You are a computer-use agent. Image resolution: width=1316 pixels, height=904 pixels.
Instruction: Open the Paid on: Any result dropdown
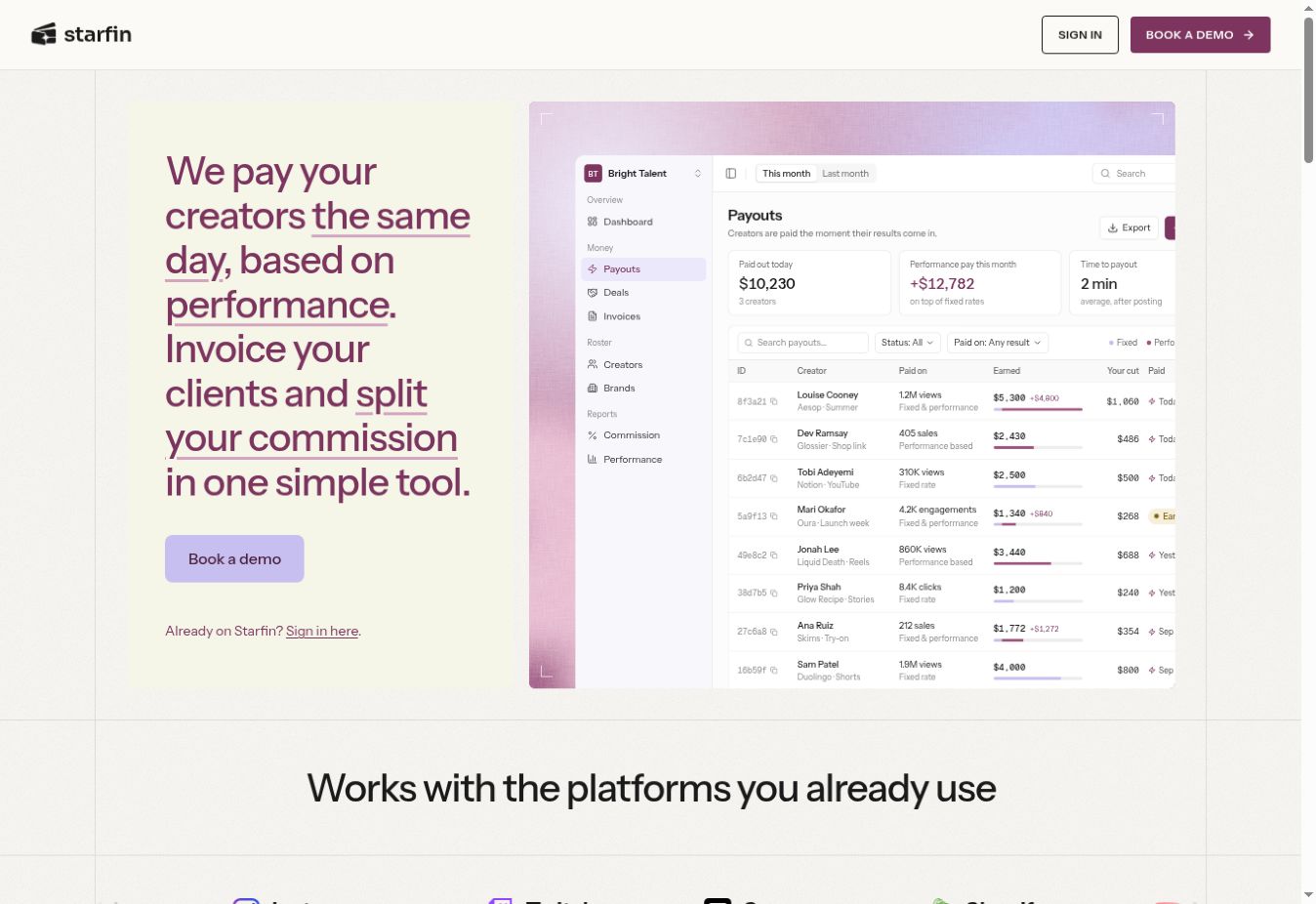(998, 343)
